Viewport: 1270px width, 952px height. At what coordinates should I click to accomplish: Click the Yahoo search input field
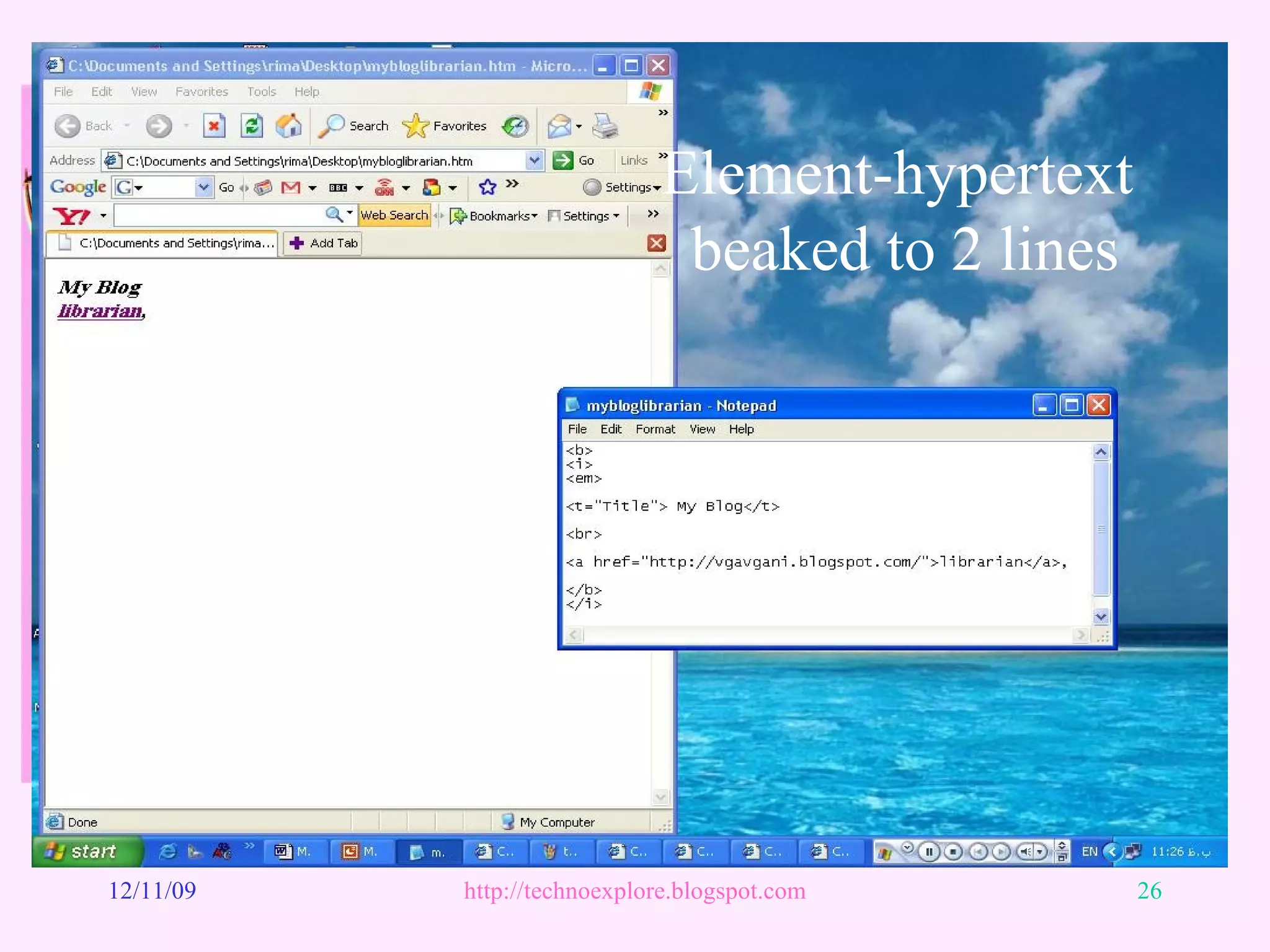click(x=218, y=216)
